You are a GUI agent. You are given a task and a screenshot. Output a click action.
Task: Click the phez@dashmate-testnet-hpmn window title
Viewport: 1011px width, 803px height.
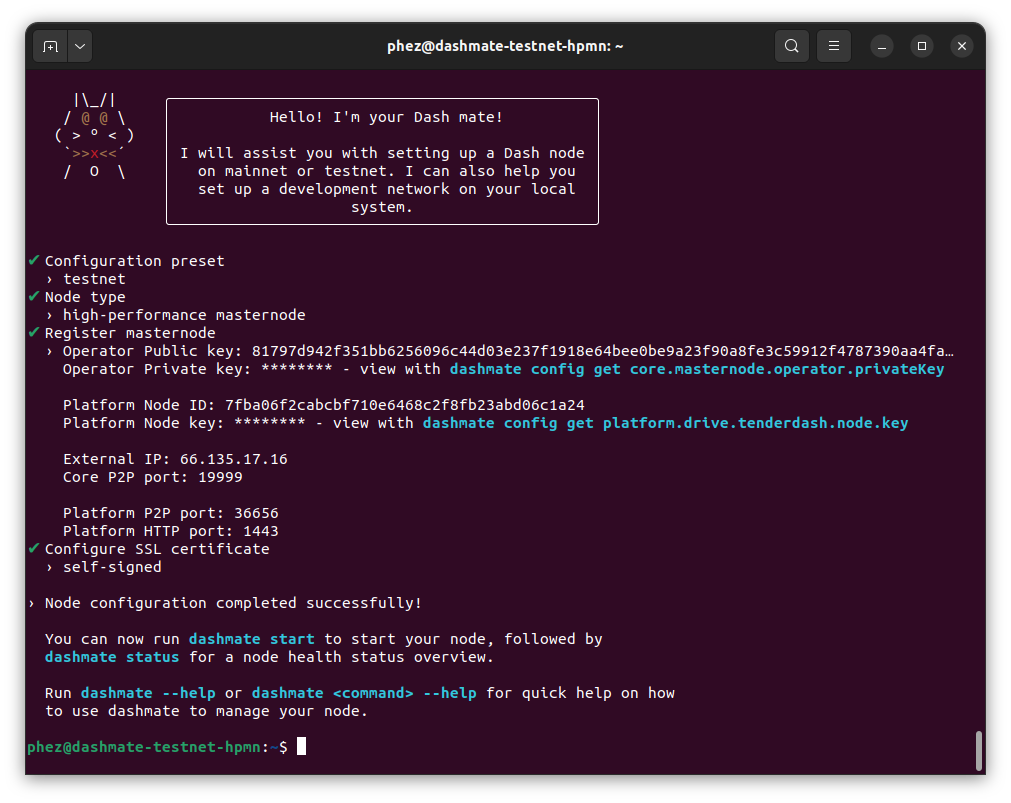[505, 45]
